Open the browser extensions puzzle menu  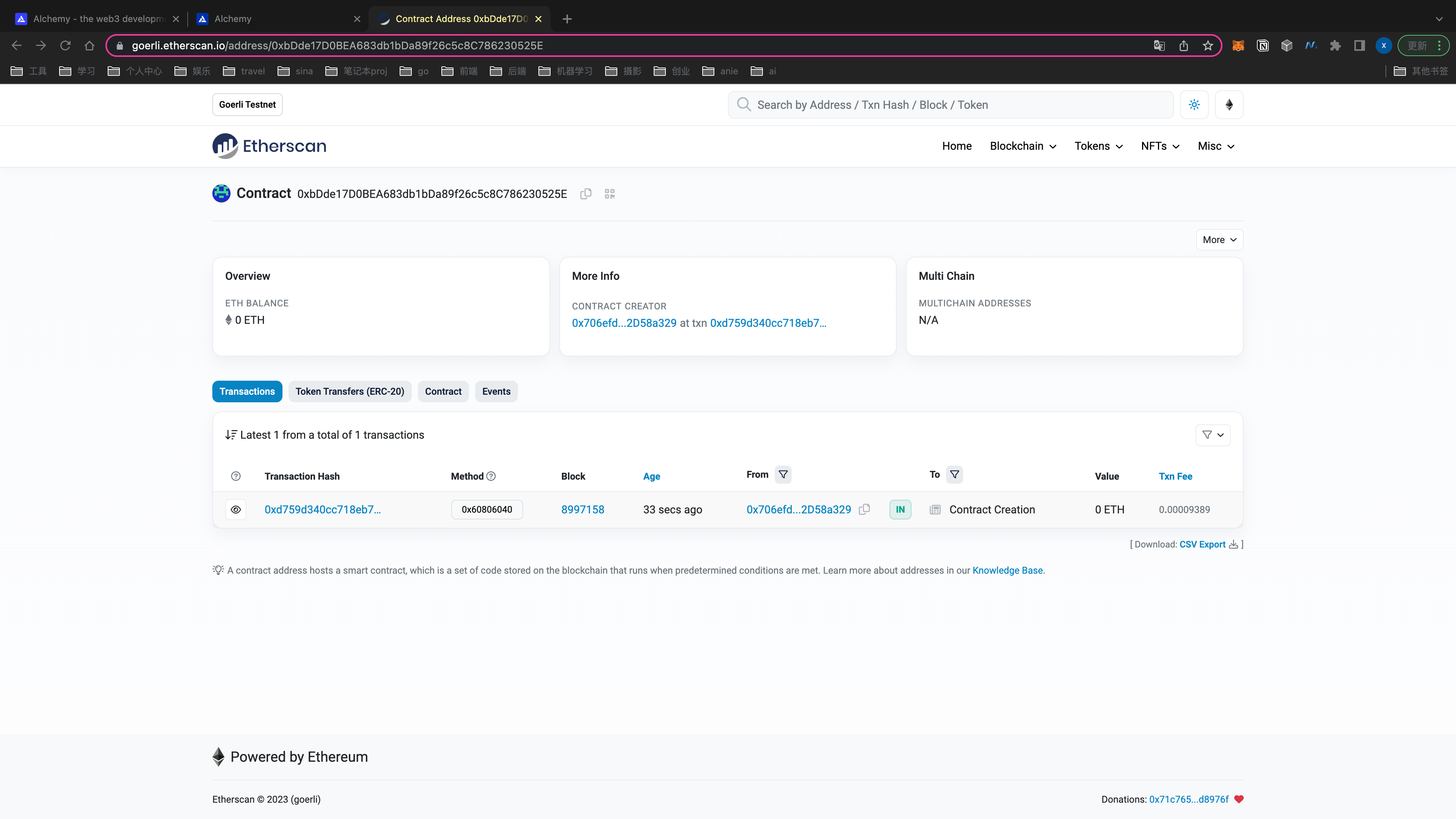click(x=1335, y=46)
